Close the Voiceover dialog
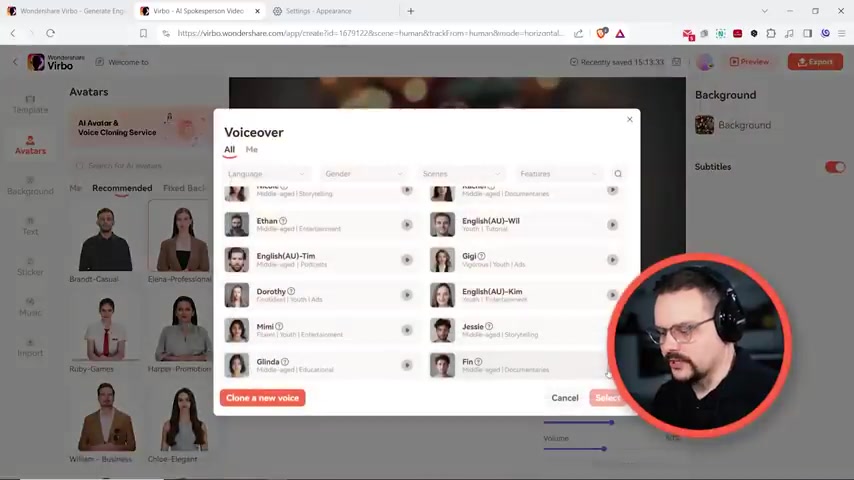This screenshot has width=854, height=480. 630,119
